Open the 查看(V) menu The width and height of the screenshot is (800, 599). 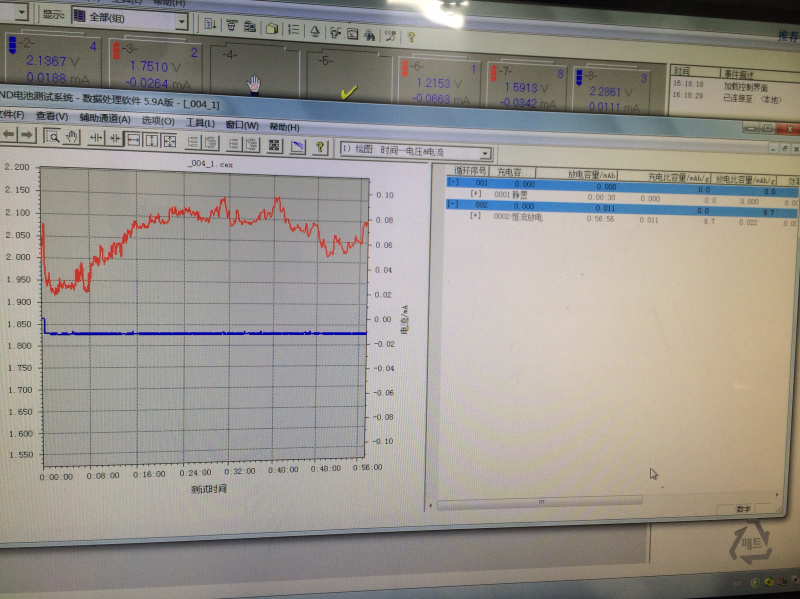[x=52, y=116]
